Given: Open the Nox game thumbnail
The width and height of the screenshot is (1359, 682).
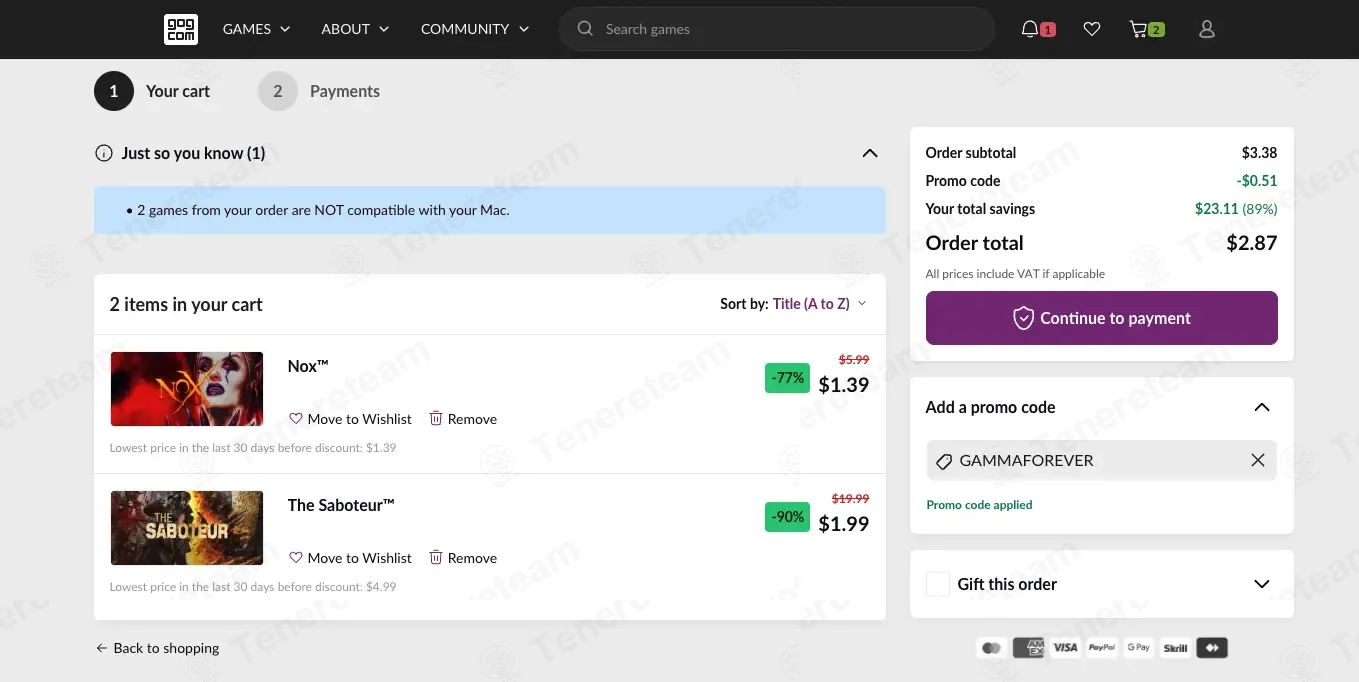Looking at the screenshot, I should pyautogui.click(x=187, y=389).
